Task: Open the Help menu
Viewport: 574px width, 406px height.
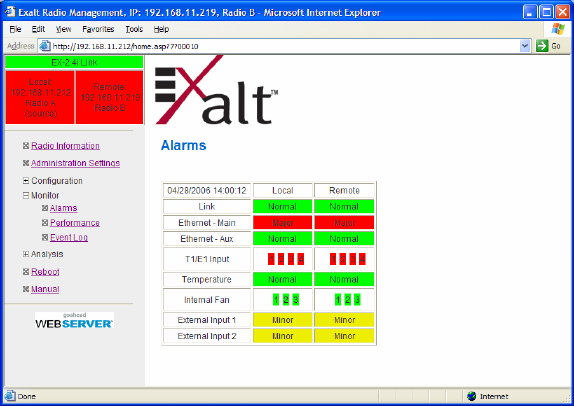Action: [x=161, y=29]
